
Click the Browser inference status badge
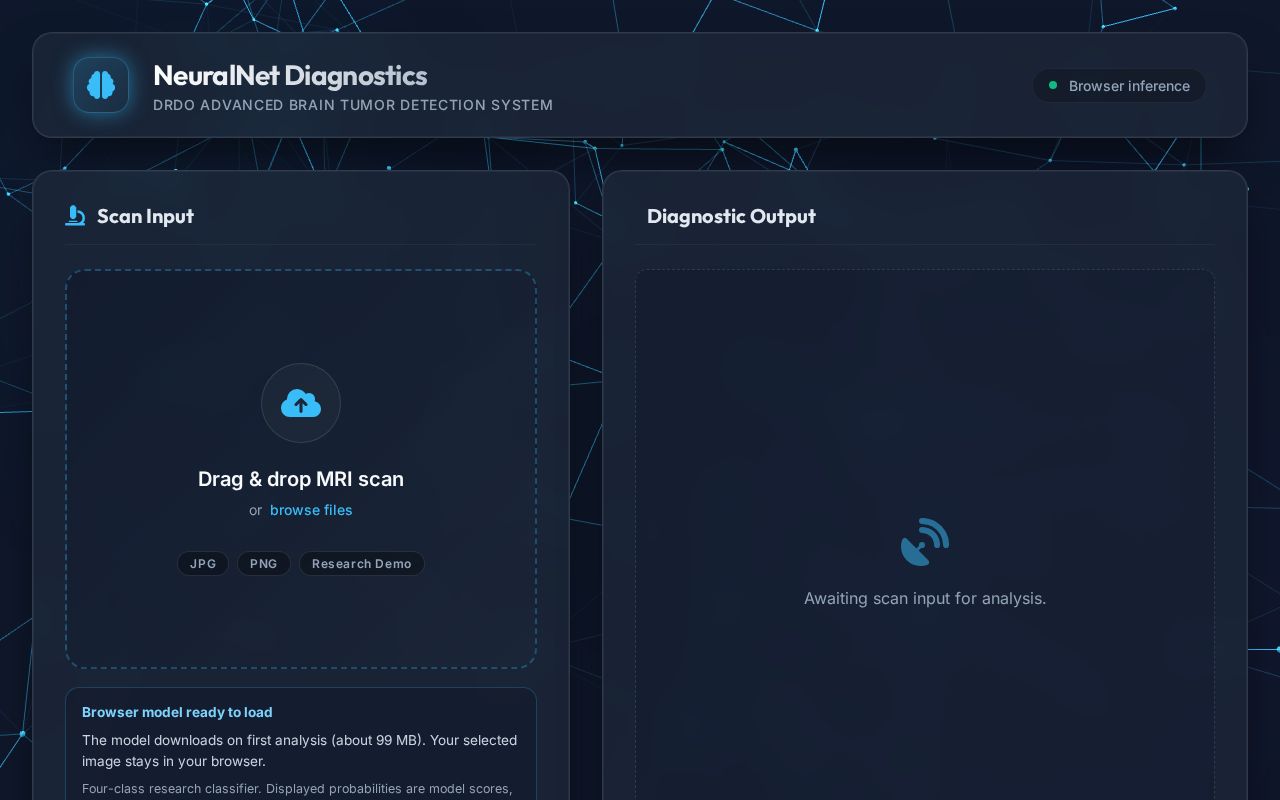(1119, 86)
